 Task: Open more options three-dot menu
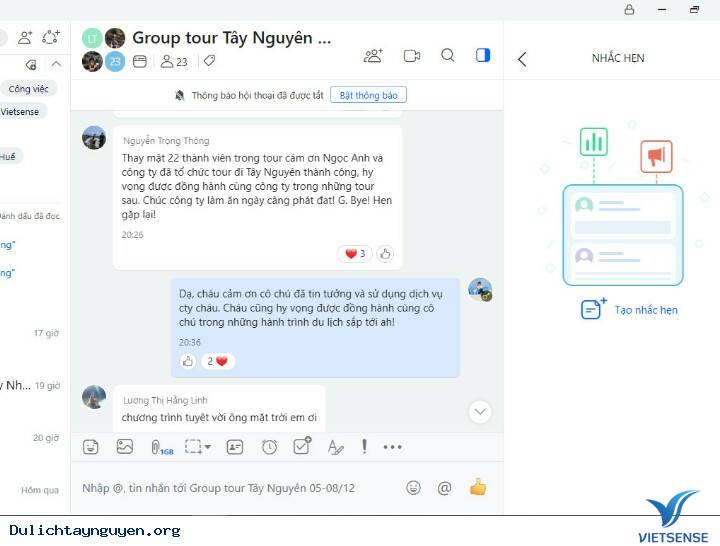[393, 447]
